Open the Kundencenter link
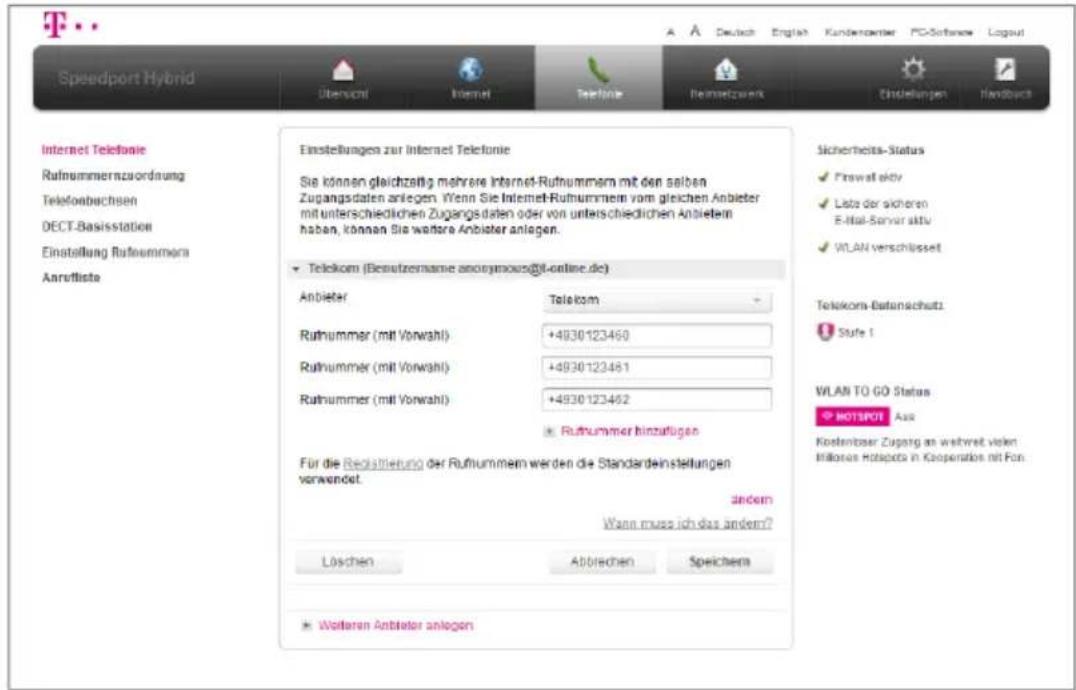Screen dimensions: 1076x690 tap(860, 32)
